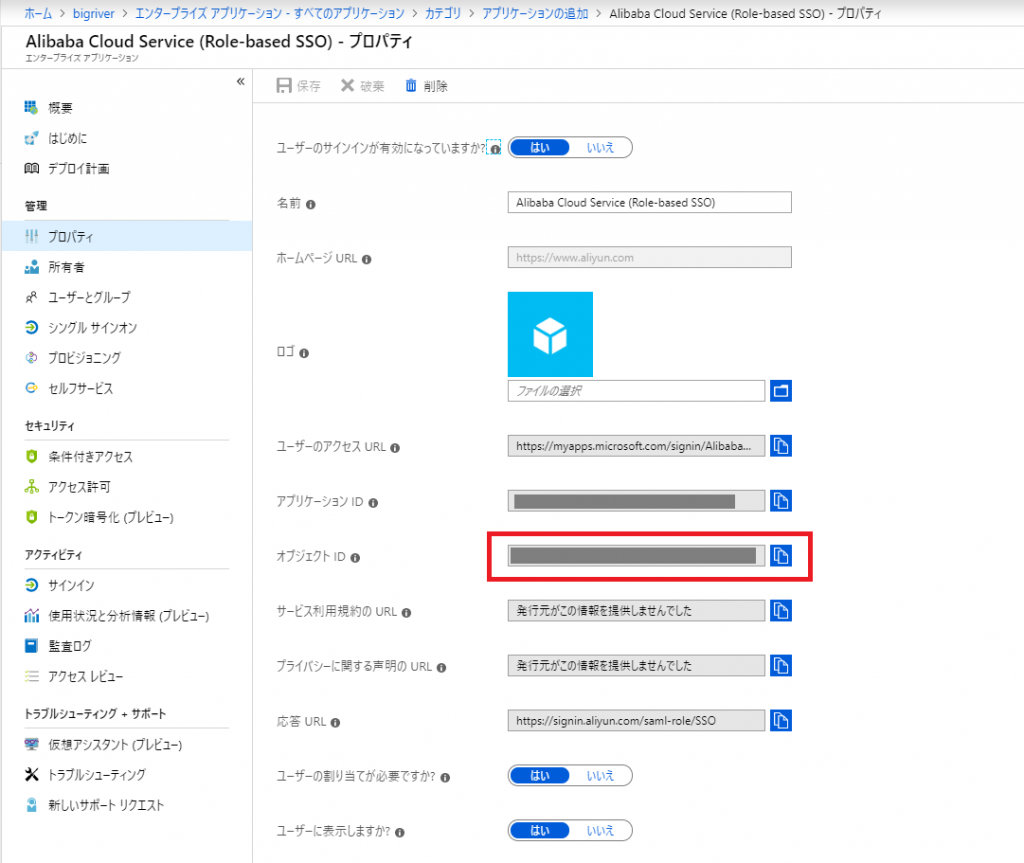Show info for オブジェクト ID
The image size is (1024, 863).
(x=355, y=558)
